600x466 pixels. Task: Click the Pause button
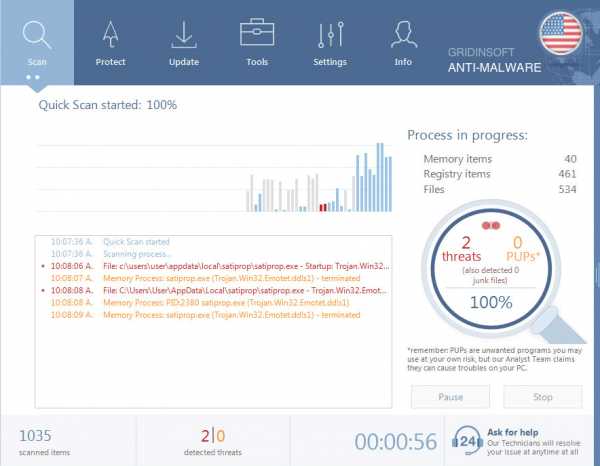click(x=450, y=397)
